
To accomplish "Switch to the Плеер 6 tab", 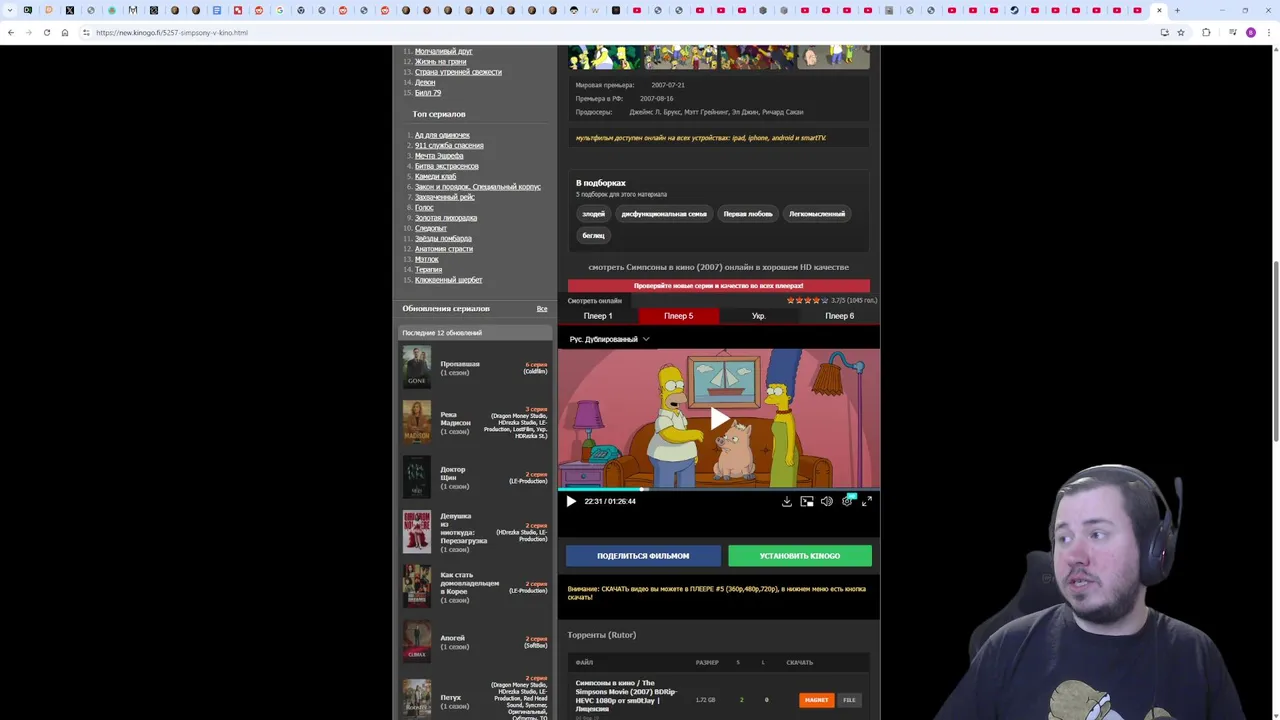I will tap(839, 316).
